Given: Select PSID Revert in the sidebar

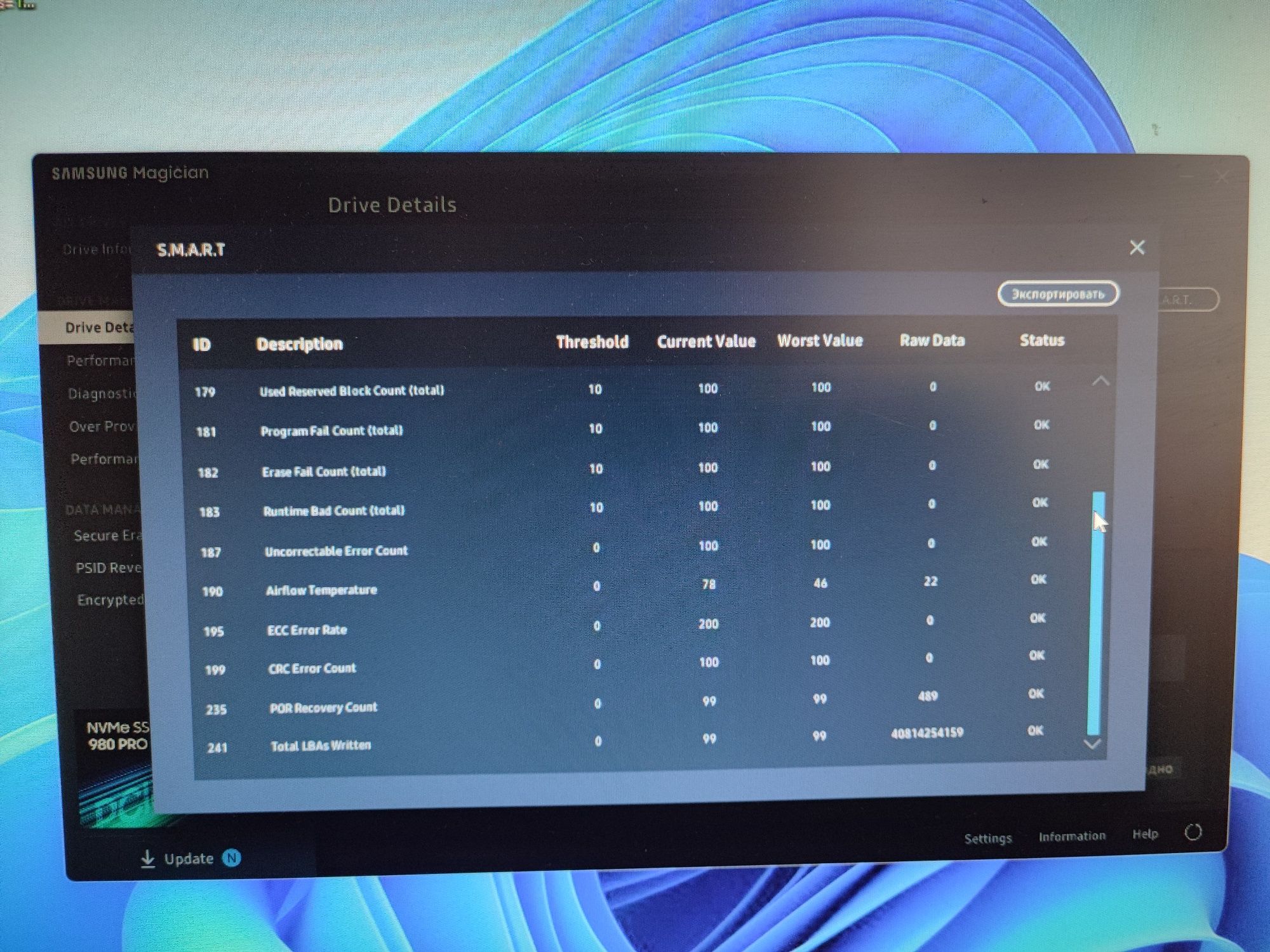Looking at the screenshot, I should pyautogui.click(x=108, y=567).
